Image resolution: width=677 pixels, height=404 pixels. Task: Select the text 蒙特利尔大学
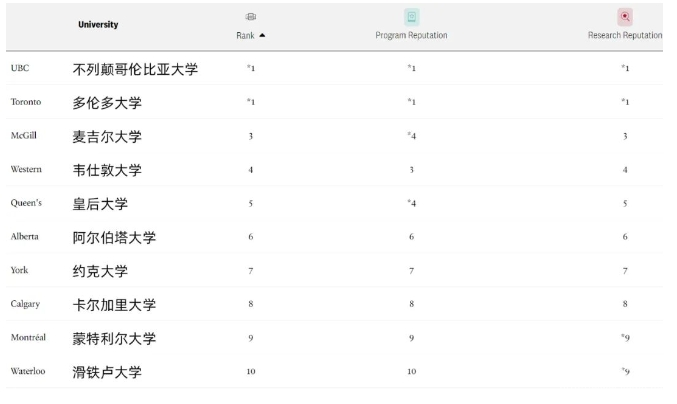tap(114, 338)
